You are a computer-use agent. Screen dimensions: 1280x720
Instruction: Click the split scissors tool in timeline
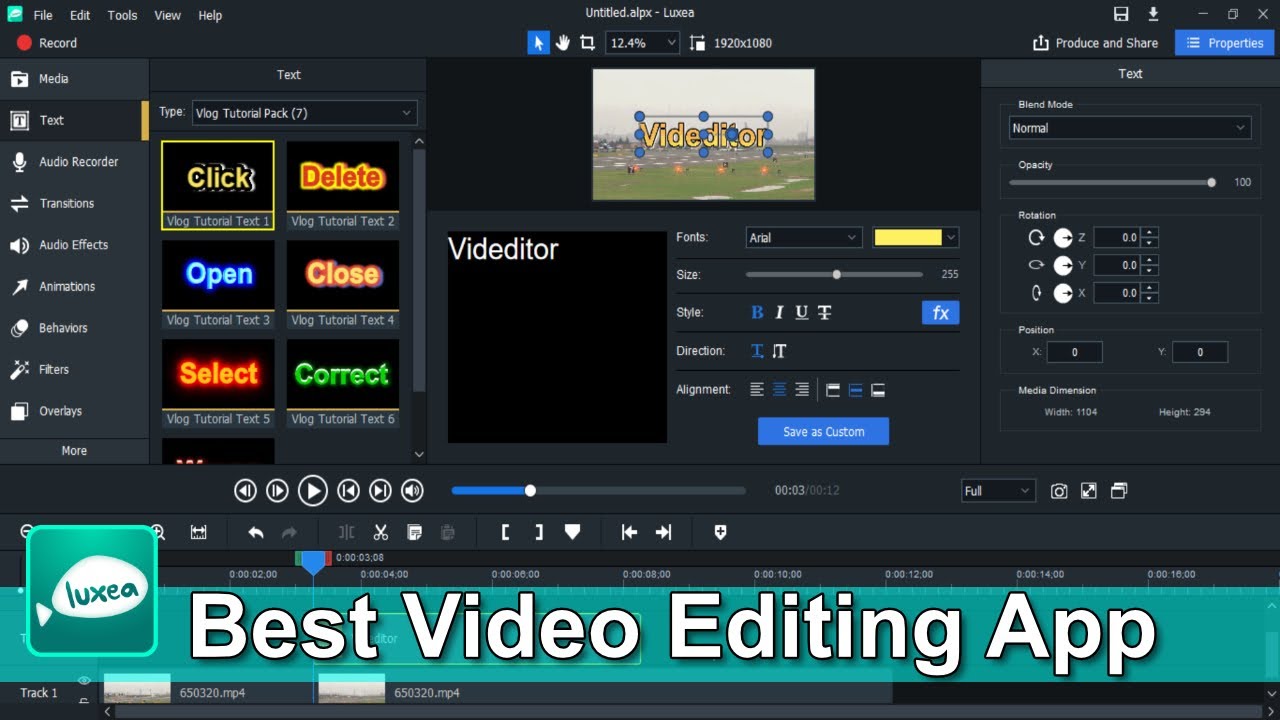(380, 533)
